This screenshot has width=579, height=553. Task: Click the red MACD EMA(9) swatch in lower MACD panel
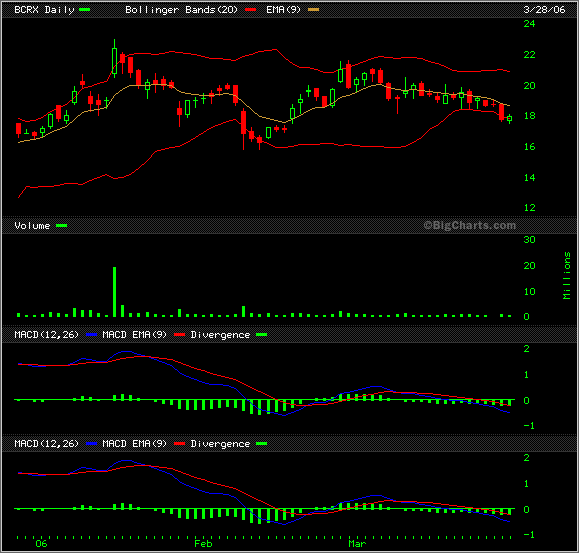[179, 444]
